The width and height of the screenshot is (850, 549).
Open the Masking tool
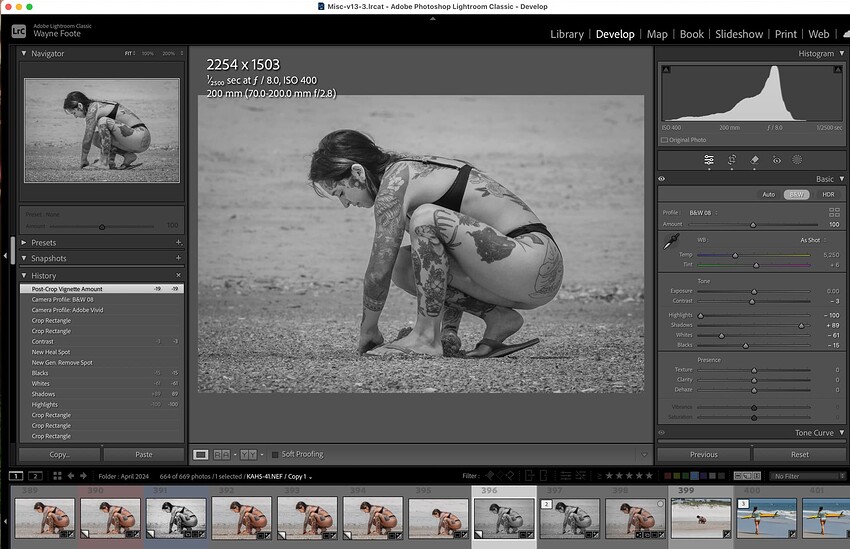point(798,159)
